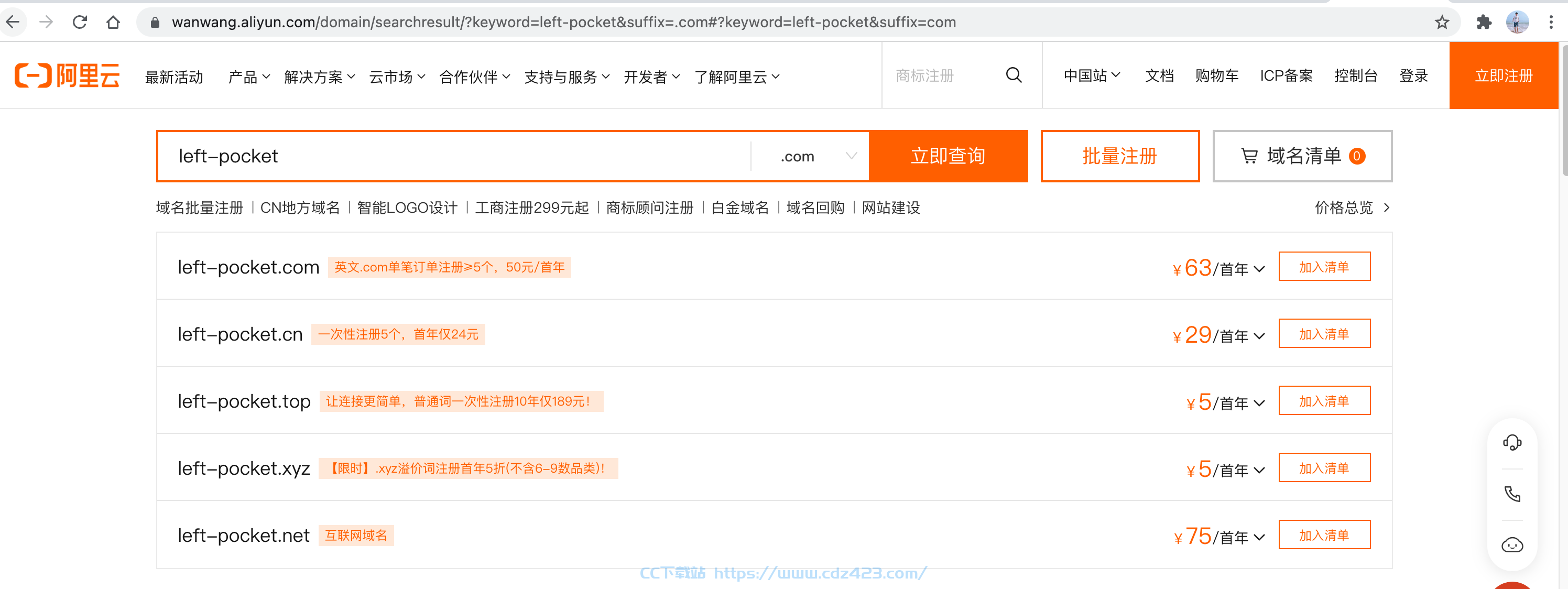Expand price options for left-pocket.xyz
1568x589 pixels.
1259,470
